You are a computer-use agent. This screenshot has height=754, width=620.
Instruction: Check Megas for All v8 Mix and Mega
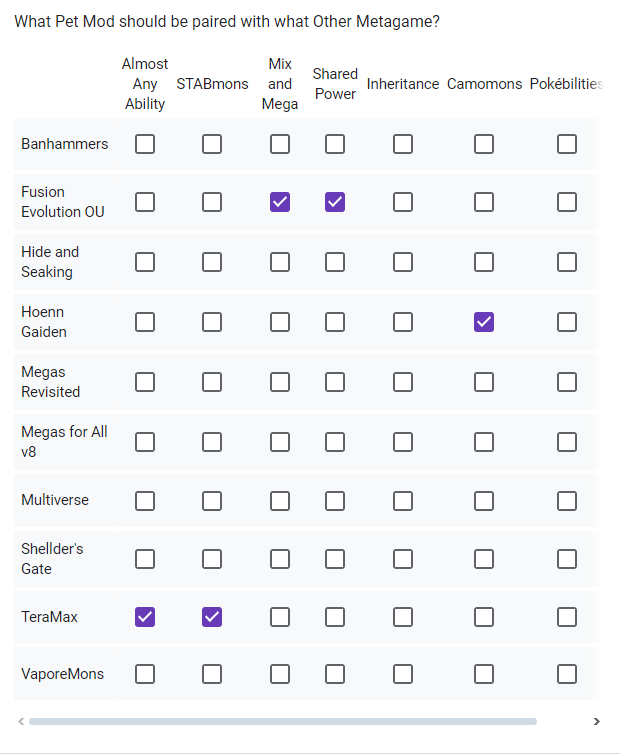pyautogui.click(x=280, y=442)
